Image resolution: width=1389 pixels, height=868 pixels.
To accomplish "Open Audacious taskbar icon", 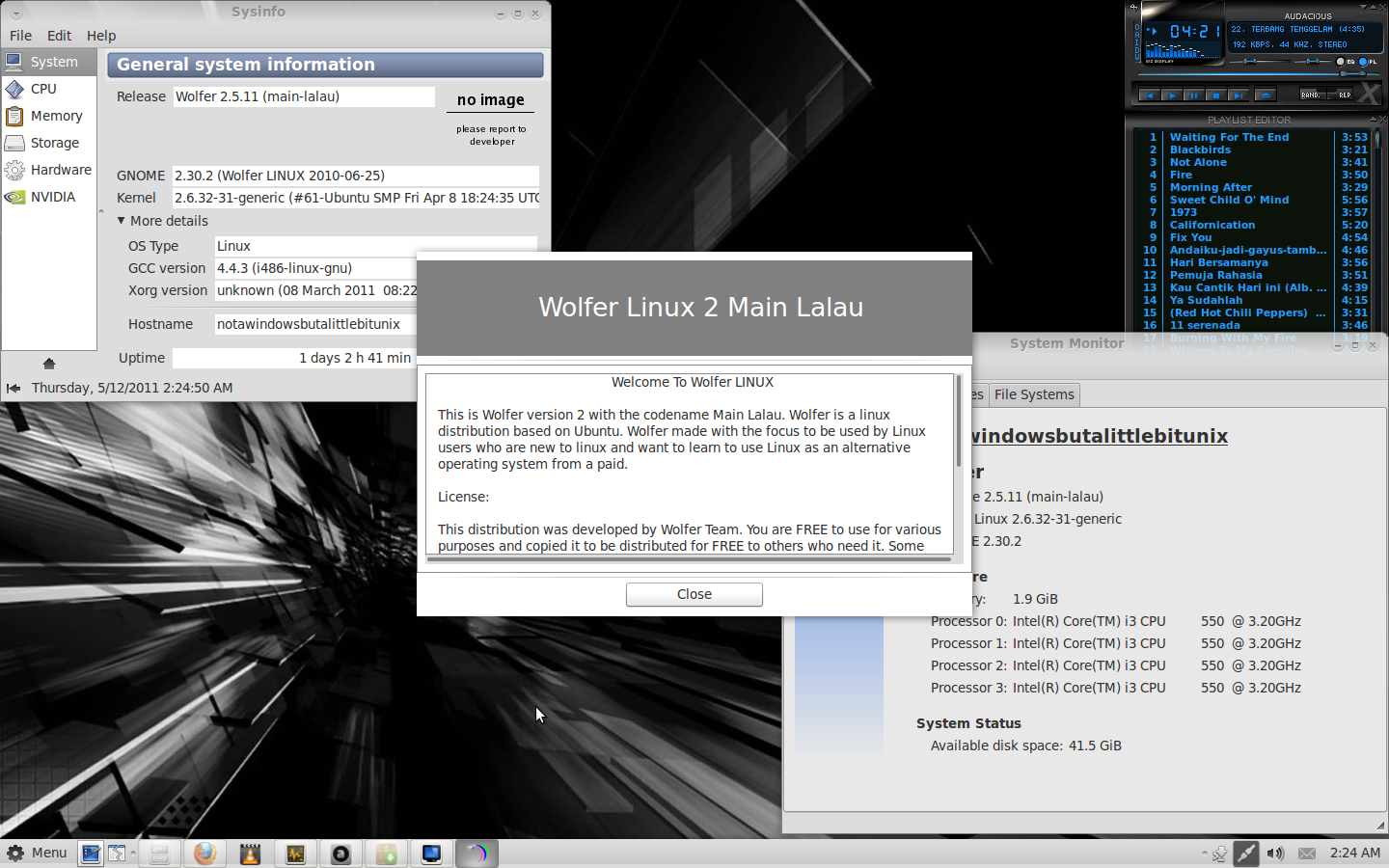I will pyautogui.click(x=340, y=854).
